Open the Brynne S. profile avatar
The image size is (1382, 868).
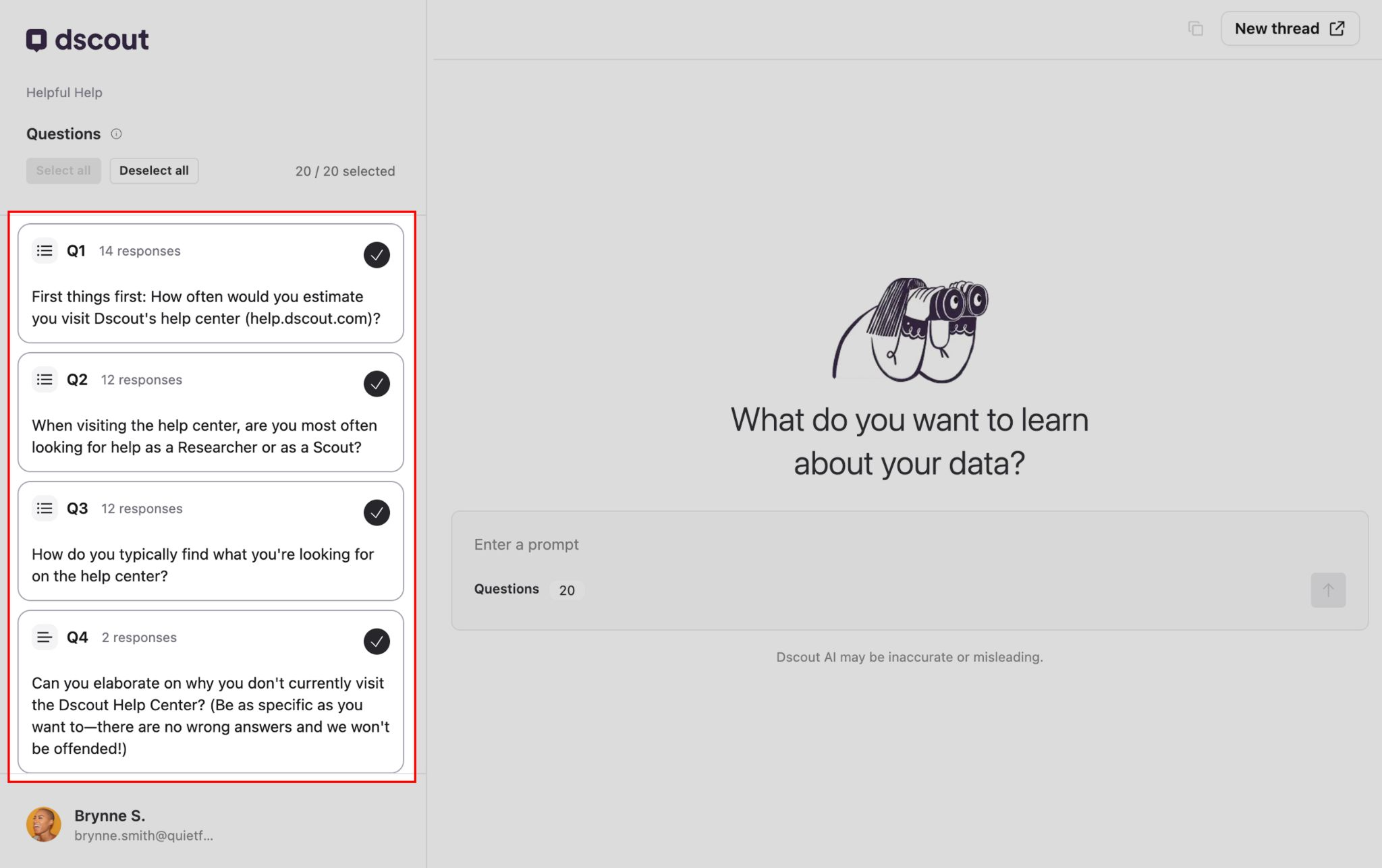[x=44, y=824]
